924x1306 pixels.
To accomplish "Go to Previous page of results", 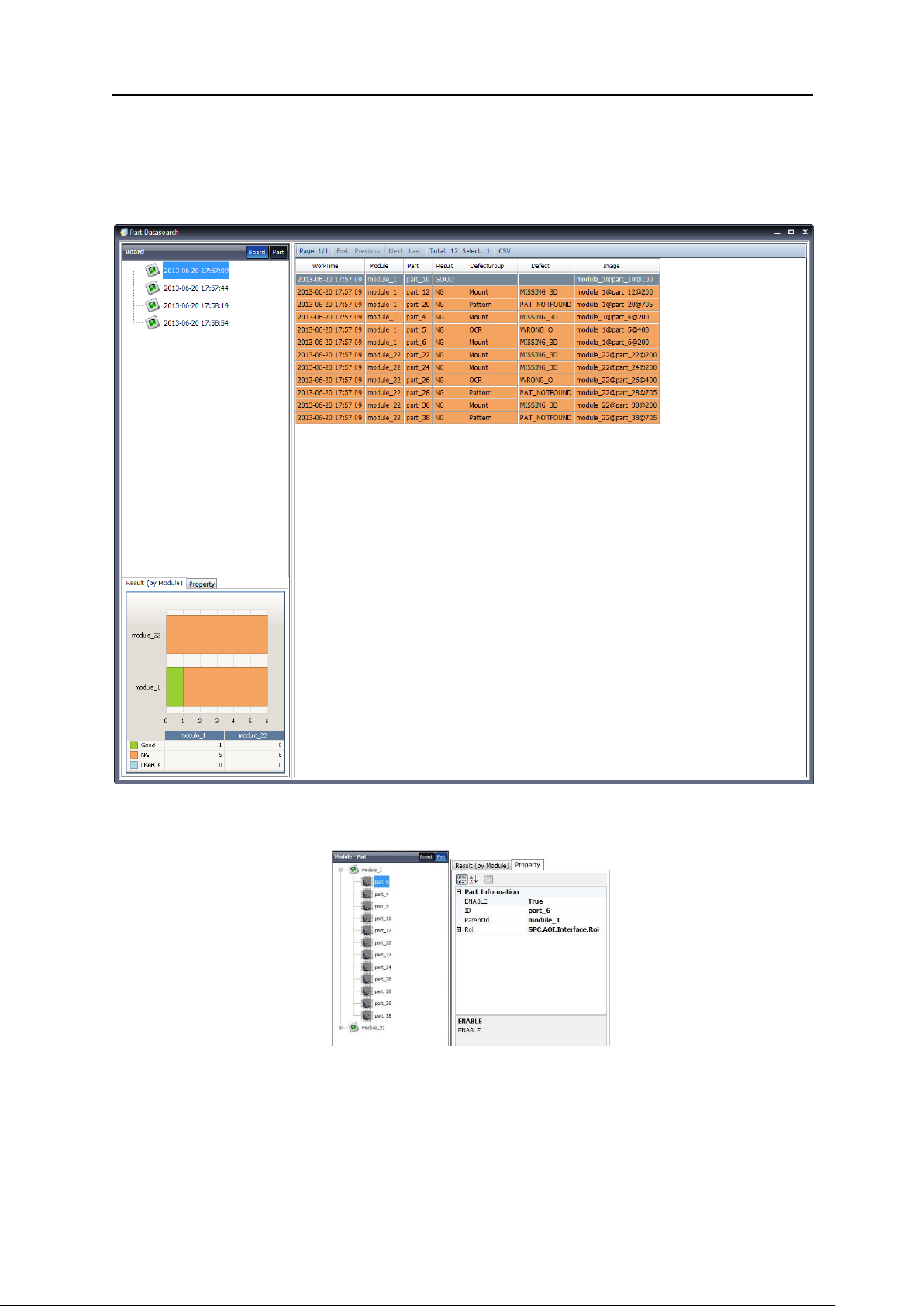I will point(367,251).
